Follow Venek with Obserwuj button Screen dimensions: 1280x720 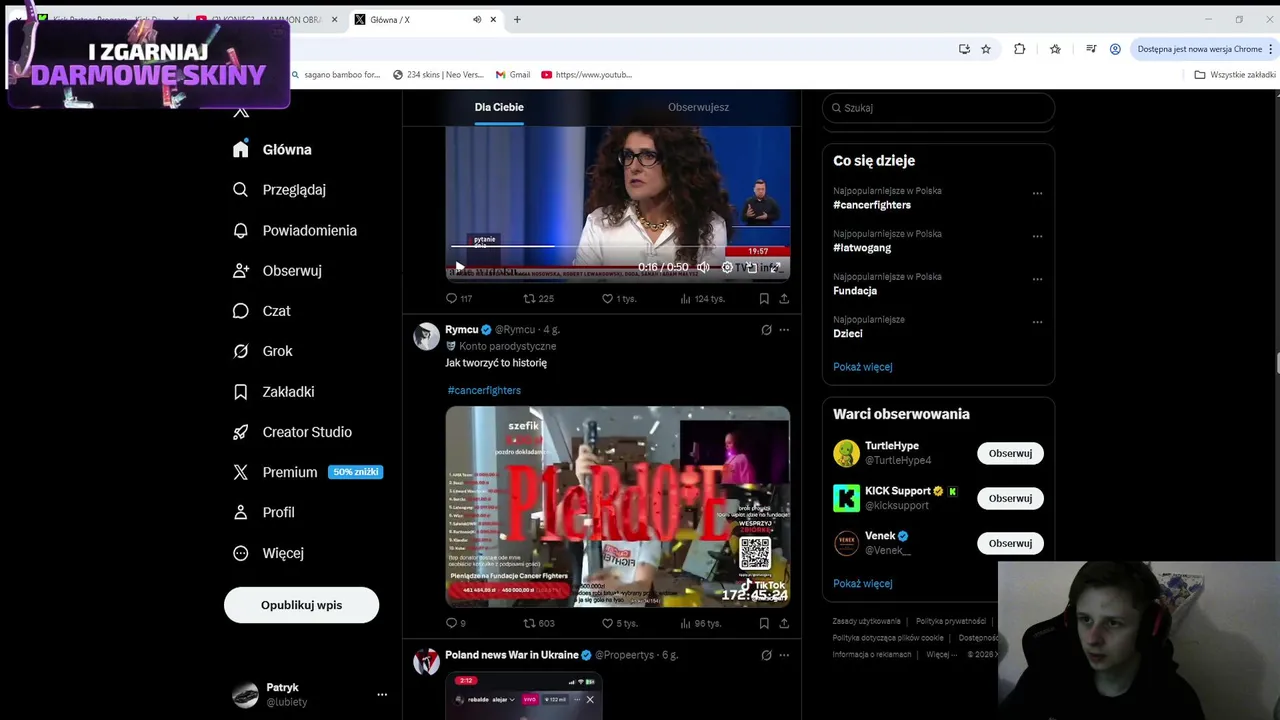click(x=1010, y=543)
